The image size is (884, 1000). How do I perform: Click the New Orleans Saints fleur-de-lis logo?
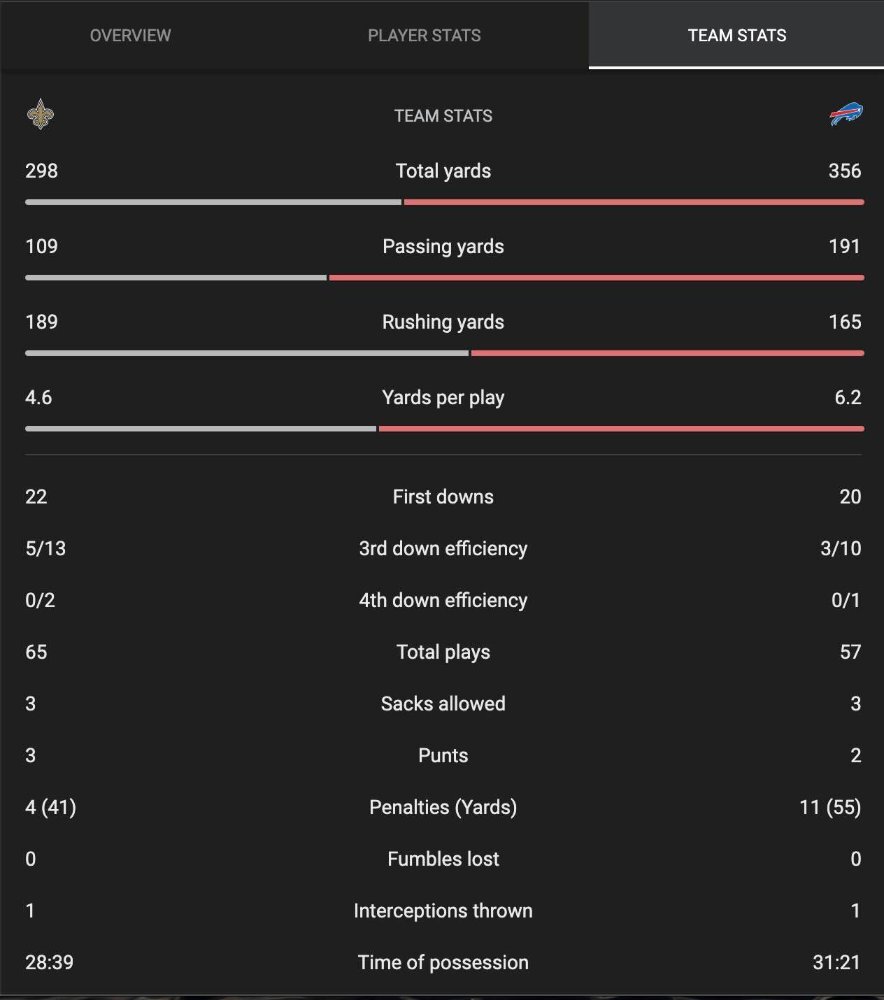41,115
